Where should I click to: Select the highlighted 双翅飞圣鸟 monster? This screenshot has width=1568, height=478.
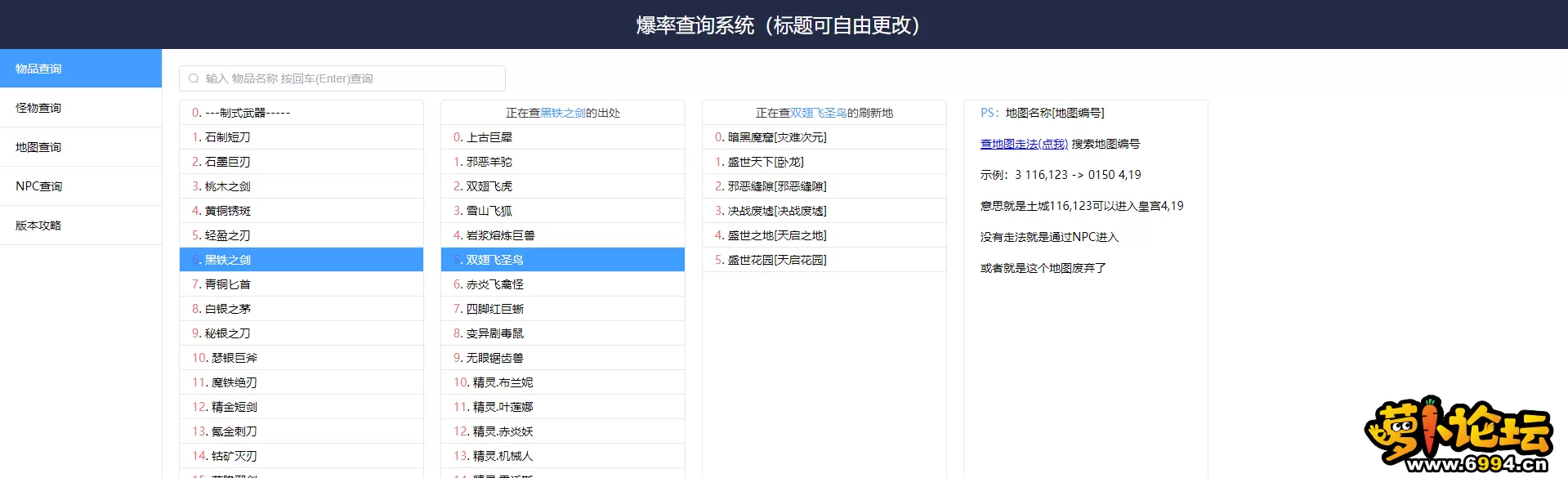click(494, 260)
